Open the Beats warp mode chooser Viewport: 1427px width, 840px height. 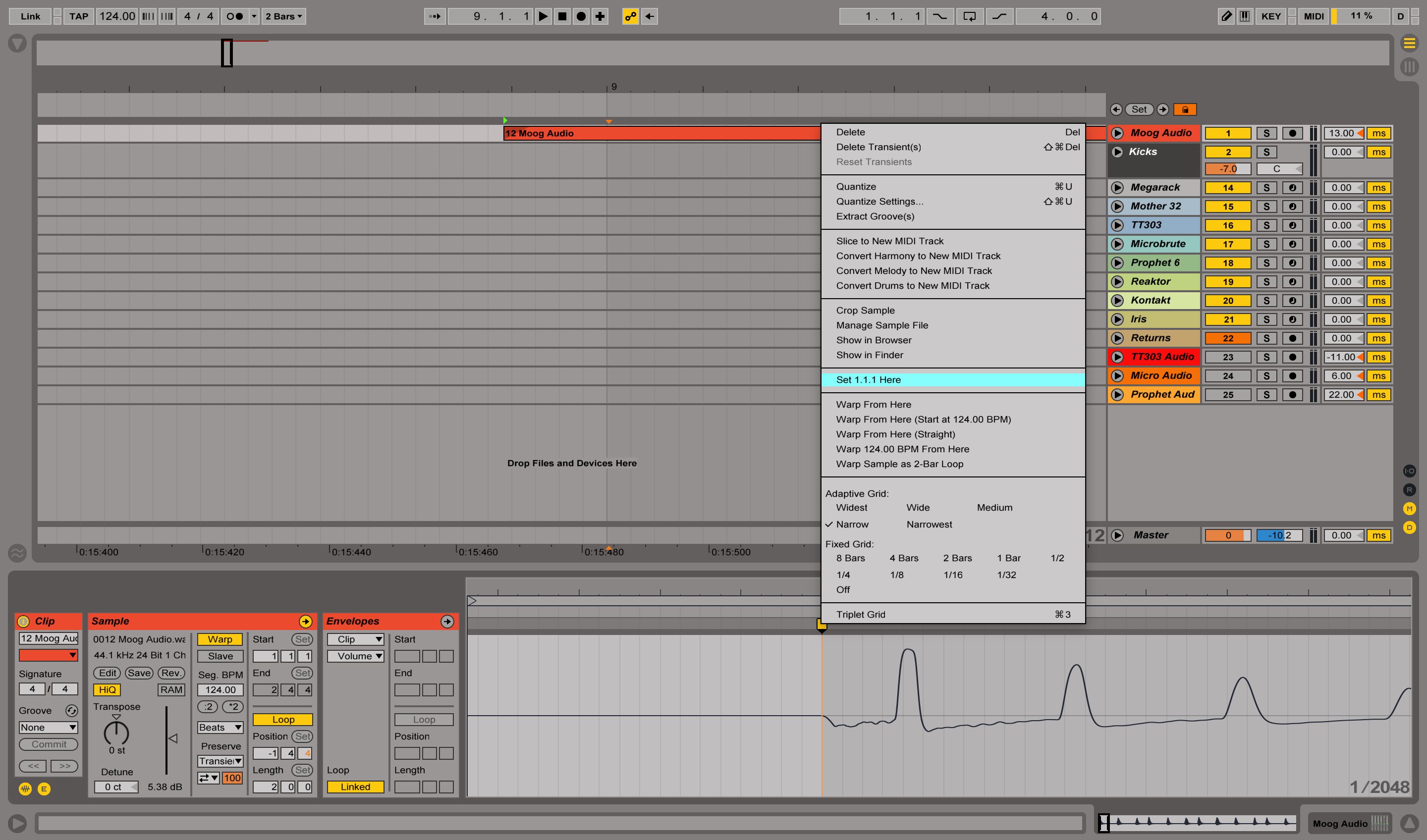[x=220, y=728]
